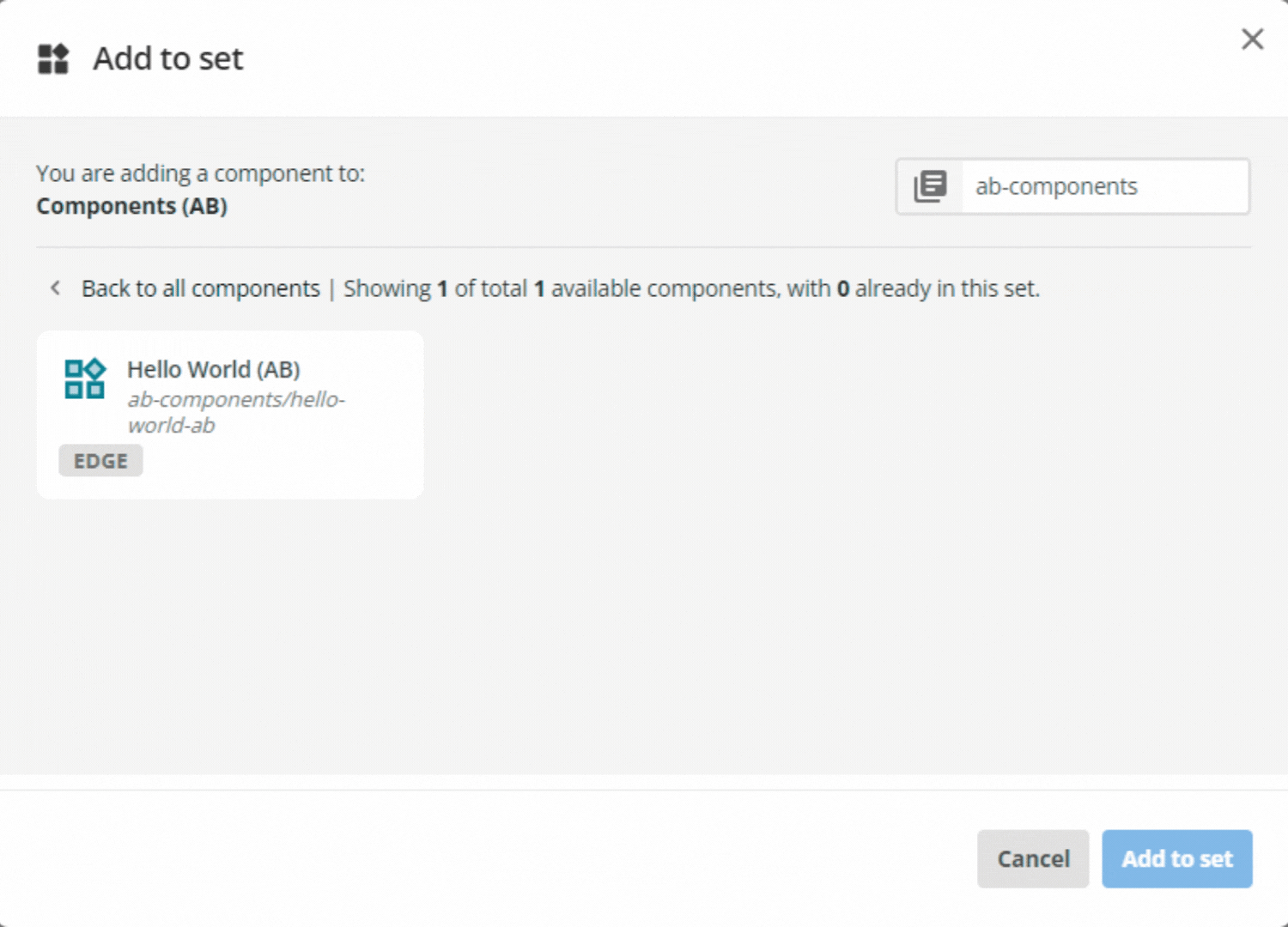Screen dimensions: 1288x927
Task: Click the EDGE badge on the component card
Action: tap(100, 460)
